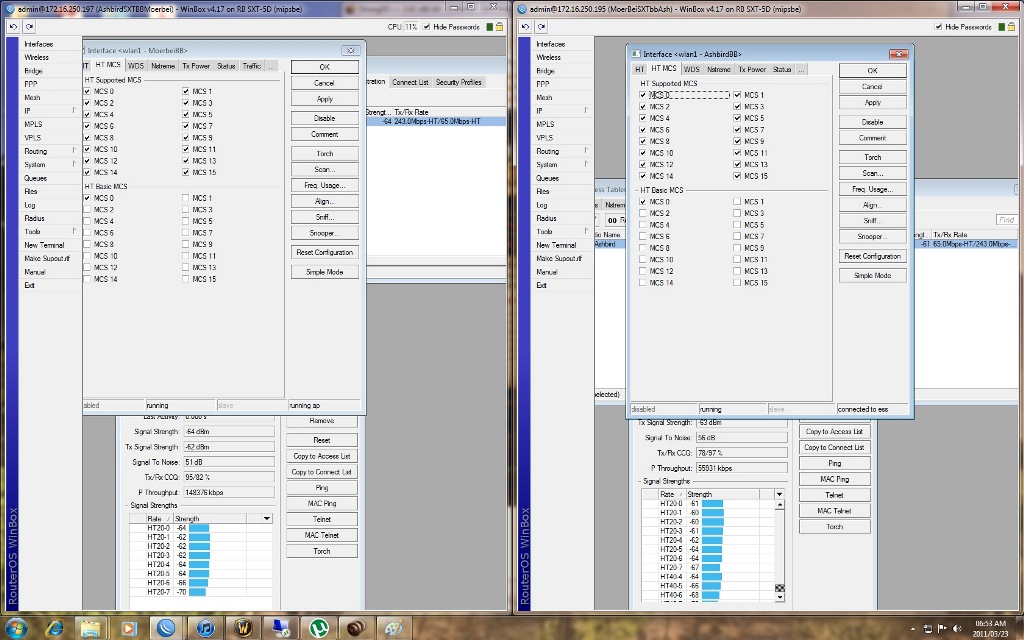Viewport: 1024px width, 640px height.
Task: Click the Find search field in right window
Action: click(x=1006, y=220)
